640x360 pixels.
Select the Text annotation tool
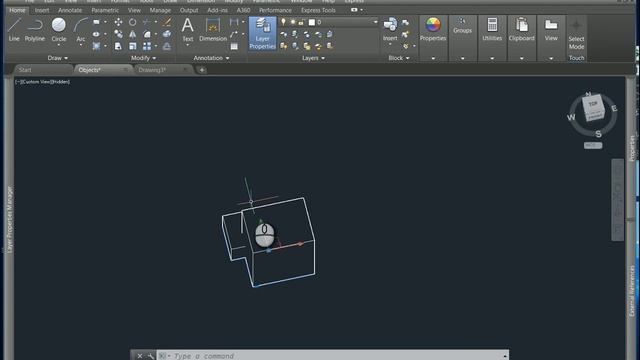tap(187, 30)
